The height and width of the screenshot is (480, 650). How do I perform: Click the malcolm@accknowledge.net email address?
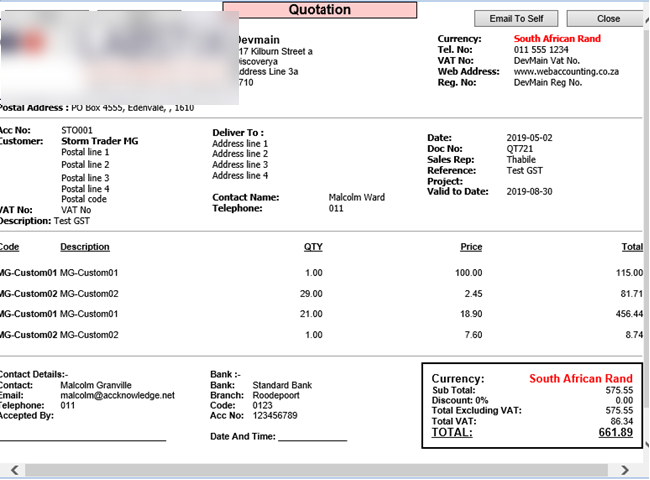pyautogui.click(x=117, y=395)
